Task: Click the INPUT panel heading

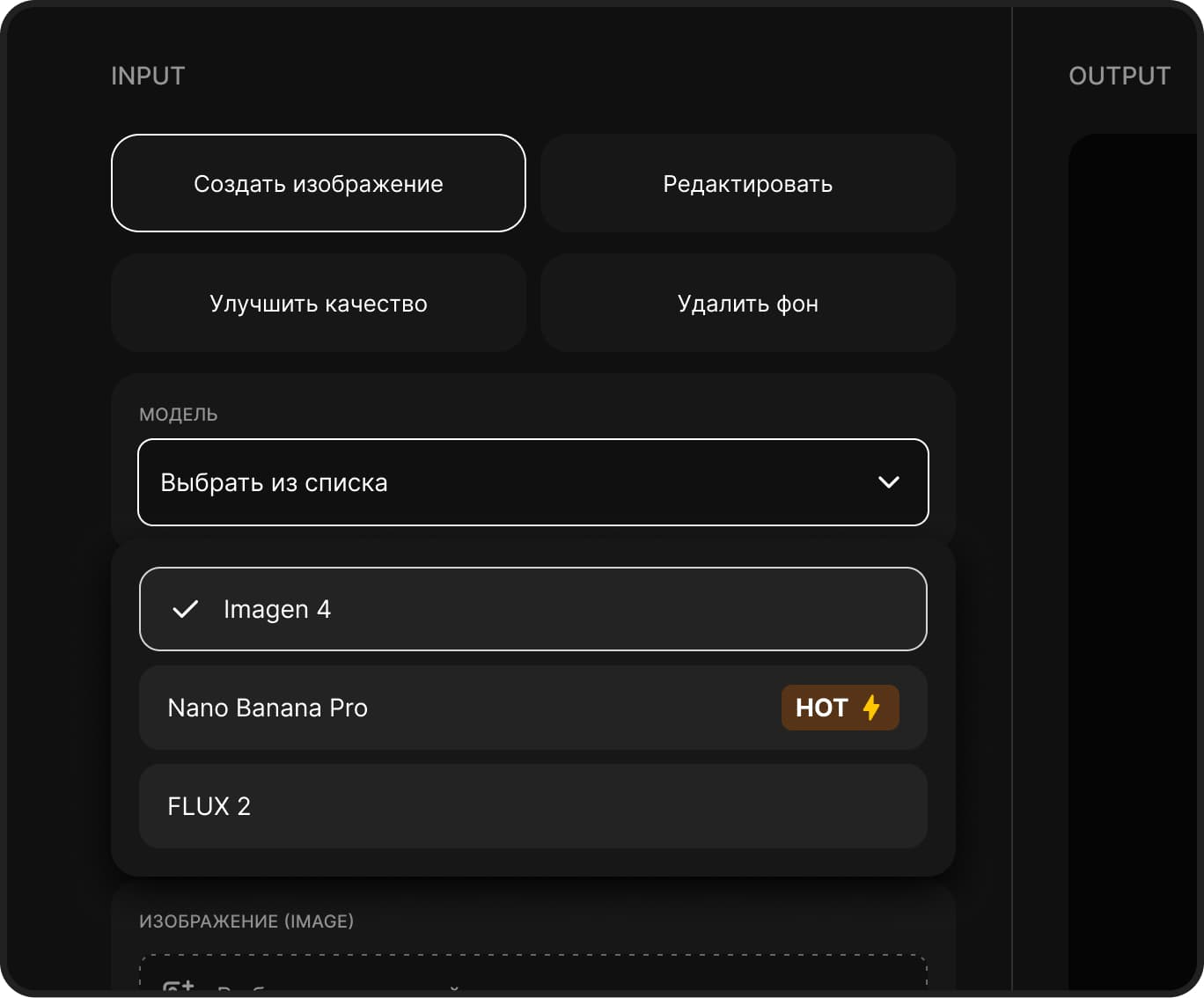Action: click(x=148, y=77)
